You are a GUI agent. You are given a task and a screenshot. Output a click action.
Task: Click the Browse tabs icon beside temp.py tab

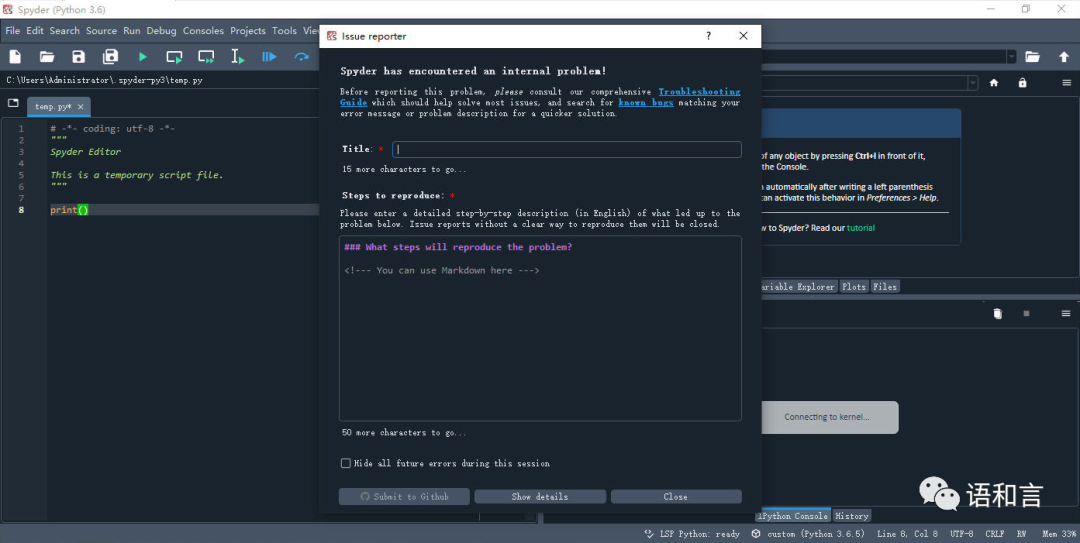[x=13, y=103]
